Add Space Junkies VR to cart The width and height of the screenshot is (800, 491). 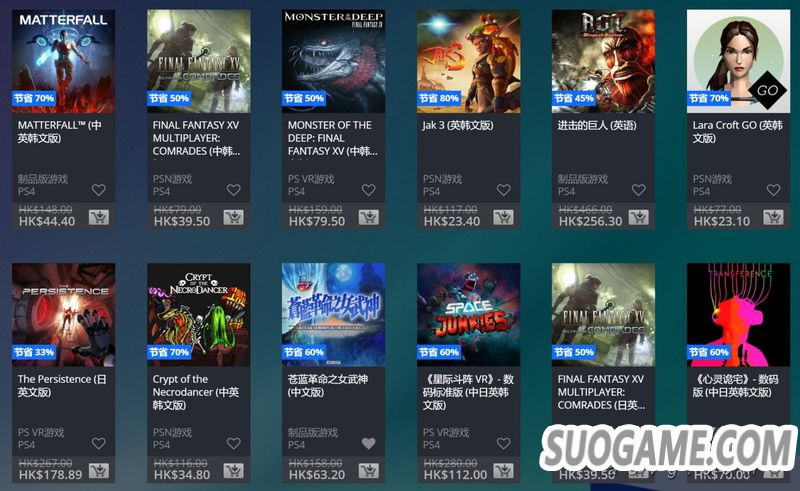point(503,471)
